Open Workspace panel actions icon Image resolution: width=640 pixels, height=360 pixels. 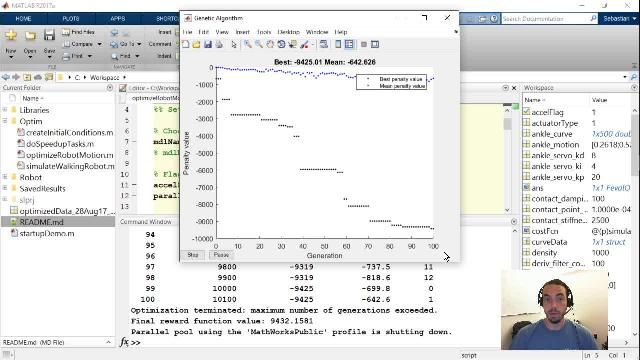pos(634,88)
